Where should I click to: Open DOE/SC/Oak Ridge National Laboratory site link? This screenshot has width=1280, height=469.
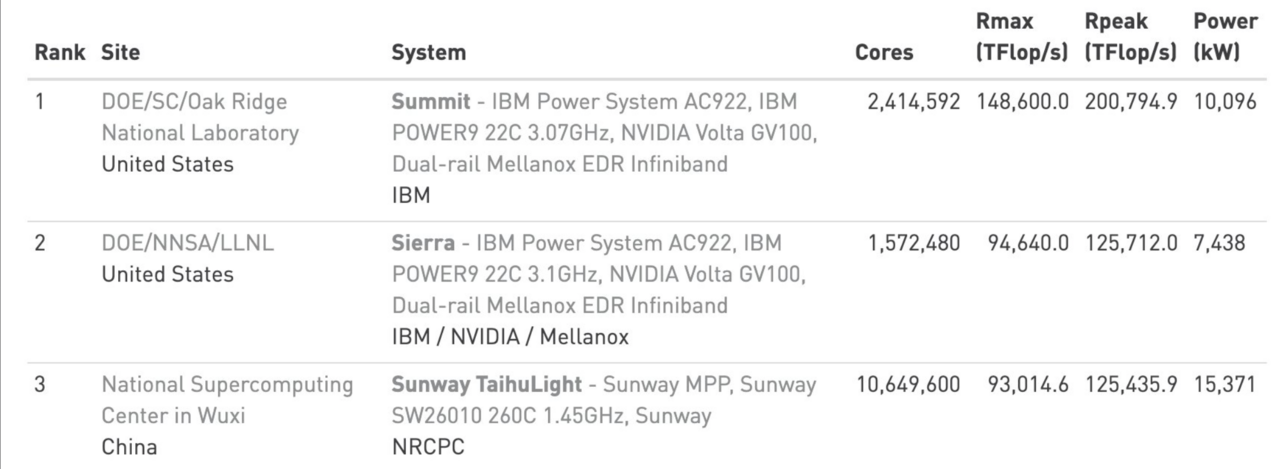[x=201, y=117]
